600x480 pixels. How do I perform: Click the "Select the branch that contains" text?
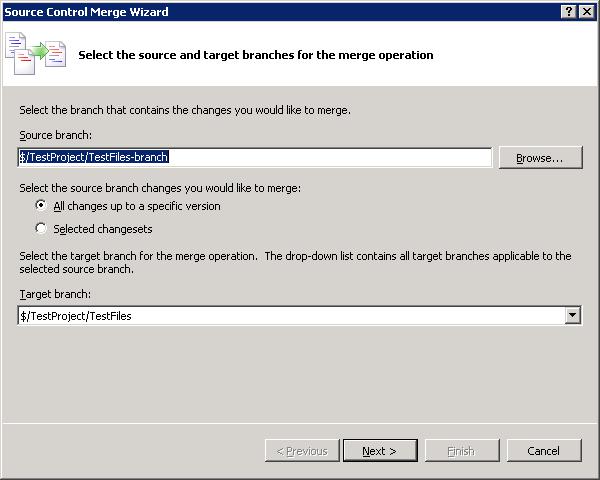[185, 110]
